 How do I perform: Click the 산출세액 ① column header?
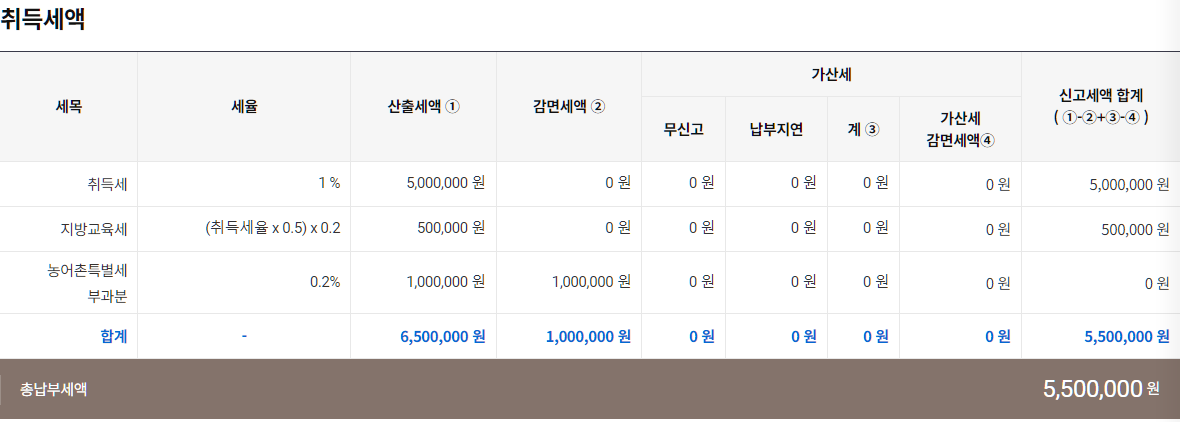(423, 107)
